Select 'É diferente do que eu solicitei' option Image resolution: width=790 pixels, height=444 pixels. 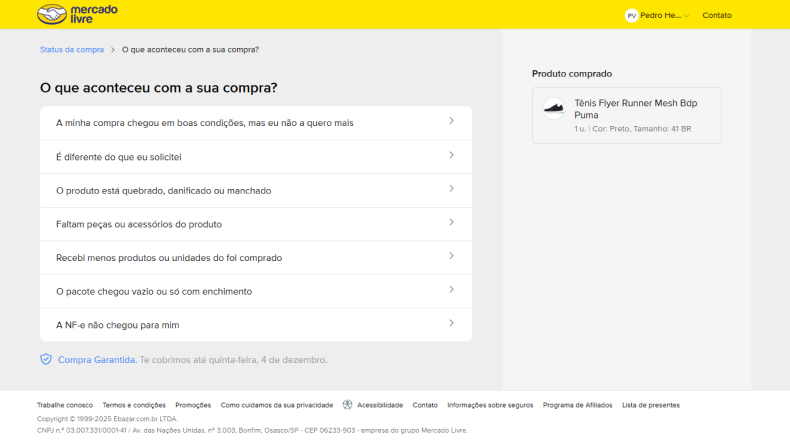pos(256,157)
